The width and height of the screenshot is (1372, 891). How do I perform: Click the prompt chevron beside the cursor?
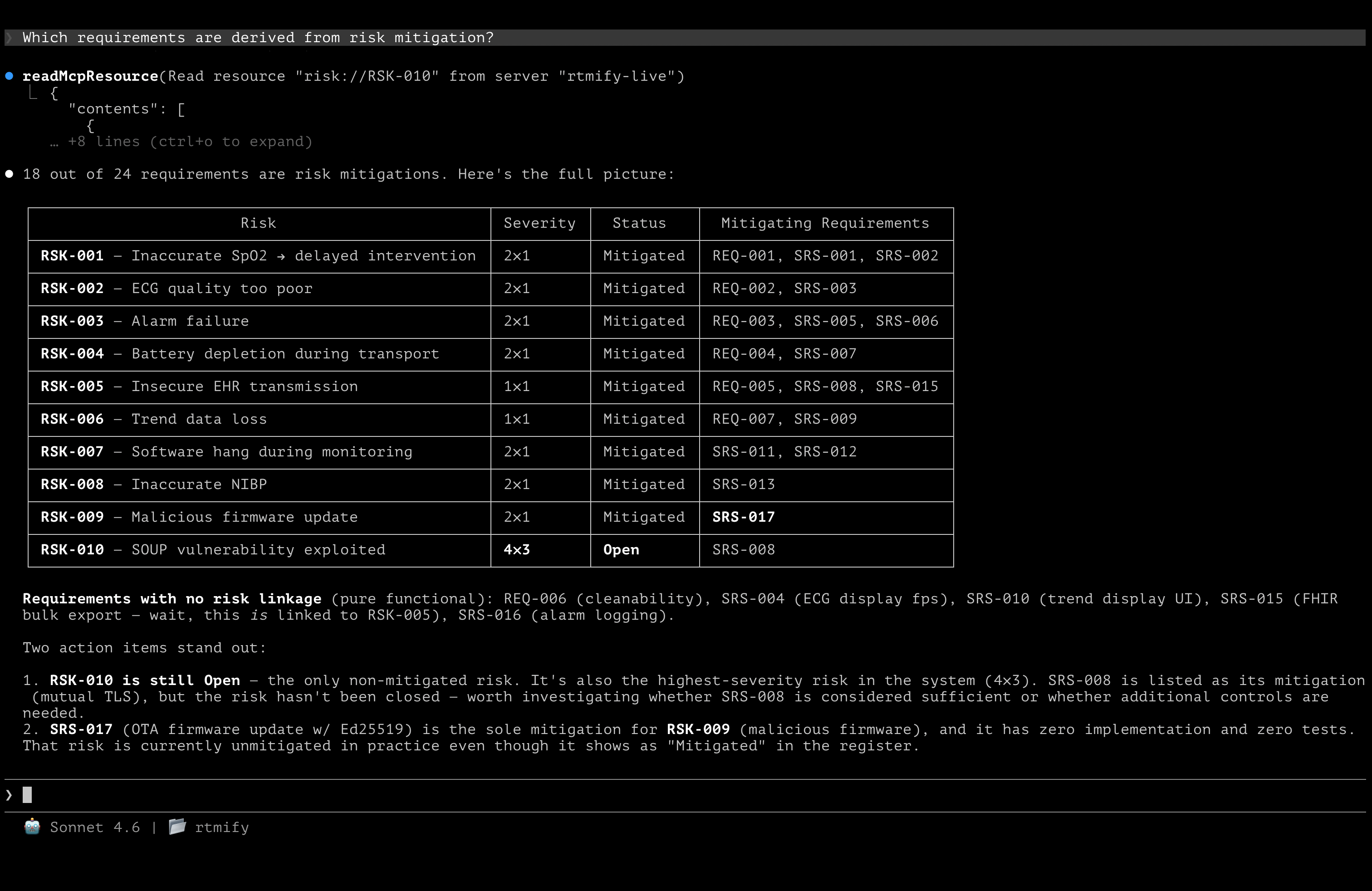coord(9,795)
